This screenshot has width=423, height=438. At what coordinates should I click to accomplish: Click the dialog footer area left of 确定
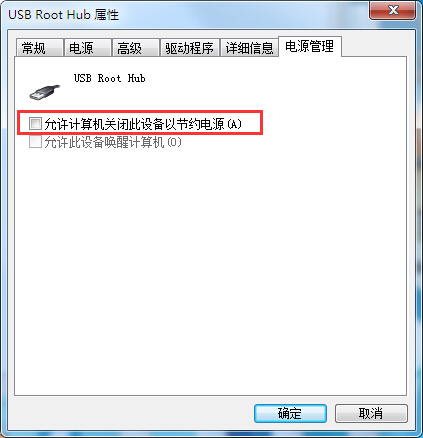tap(131, 414)
